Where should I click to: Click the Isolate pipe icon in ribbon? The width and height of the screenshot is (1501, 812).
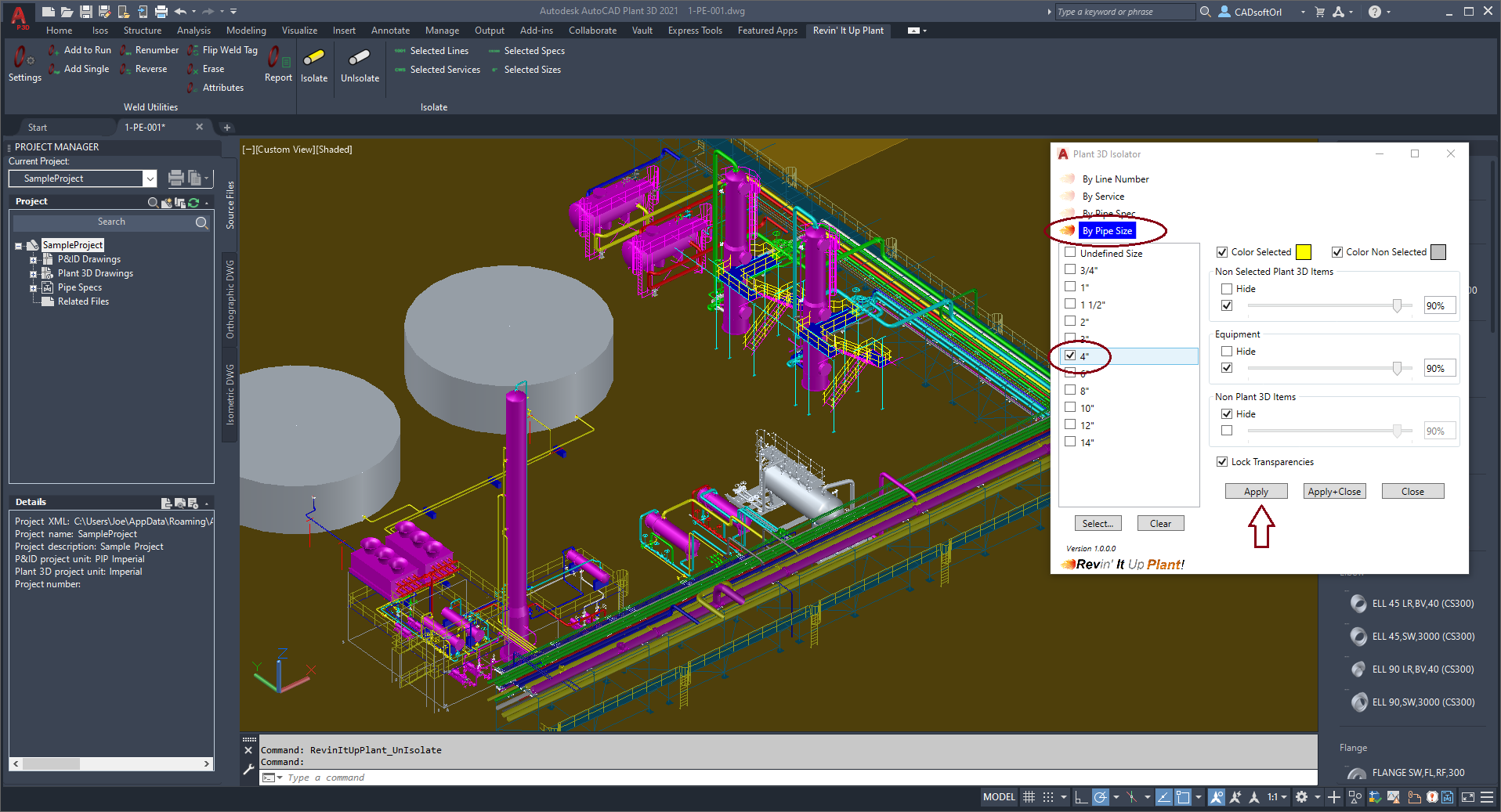(x=314, y=65)
